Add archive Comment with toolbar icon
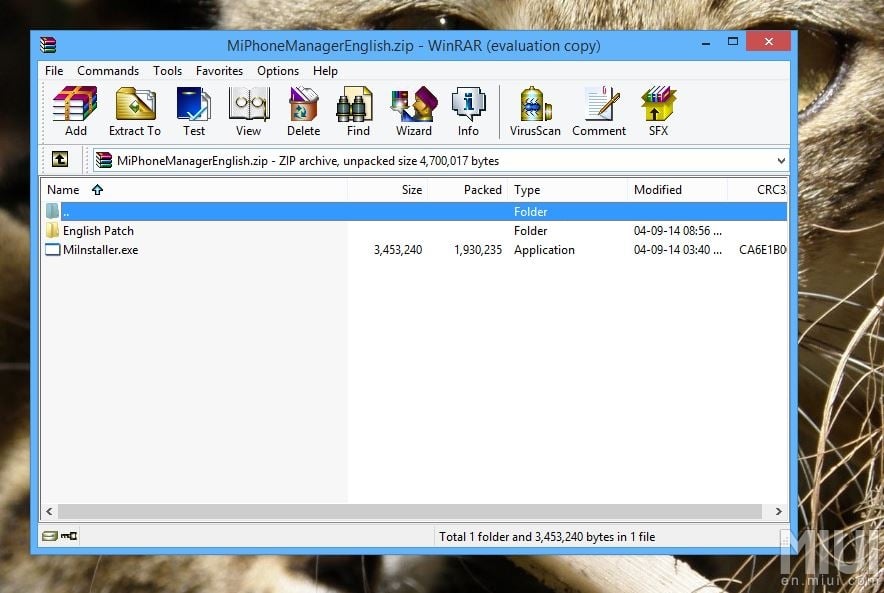 [599, 112]
